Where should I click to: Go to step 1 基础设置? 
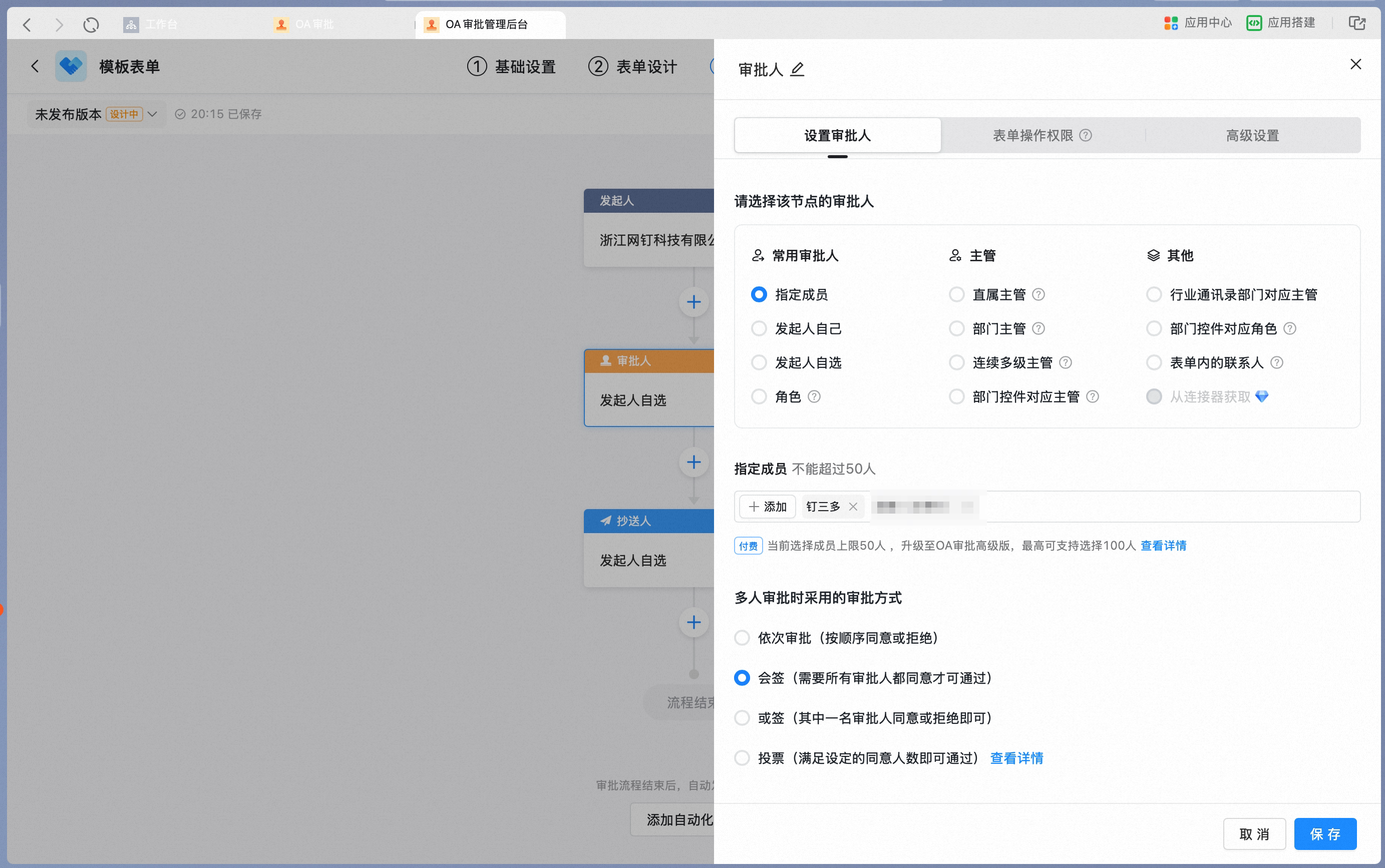coord(511,67)
